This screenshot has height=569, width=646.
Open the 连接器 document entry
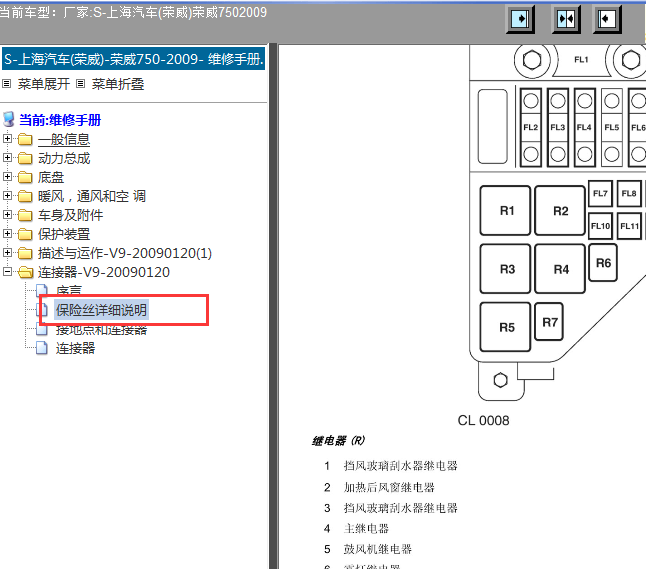[x=75, y=348]
